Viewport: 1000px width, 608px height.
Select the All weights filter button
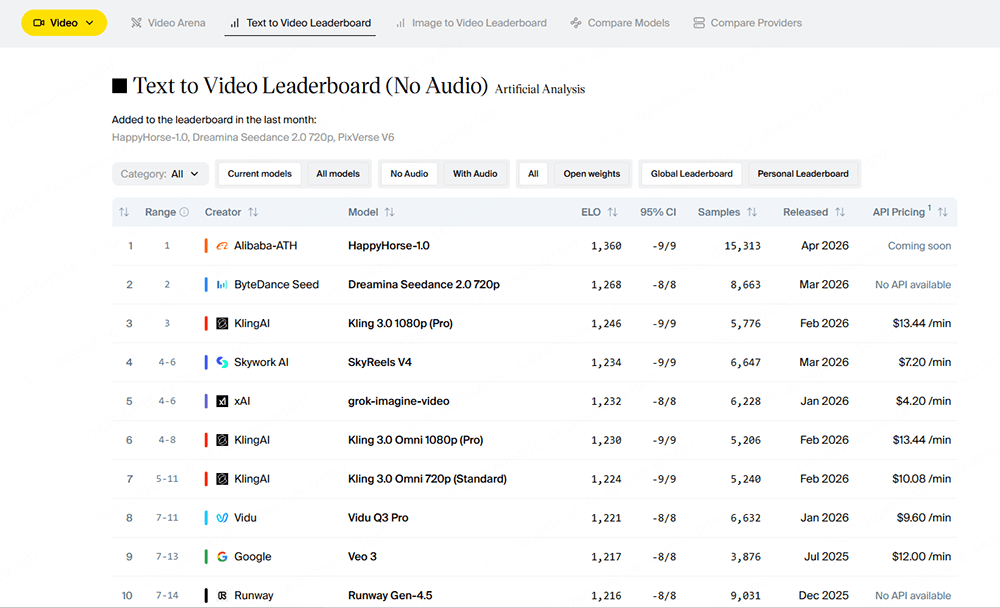(533, 174)
